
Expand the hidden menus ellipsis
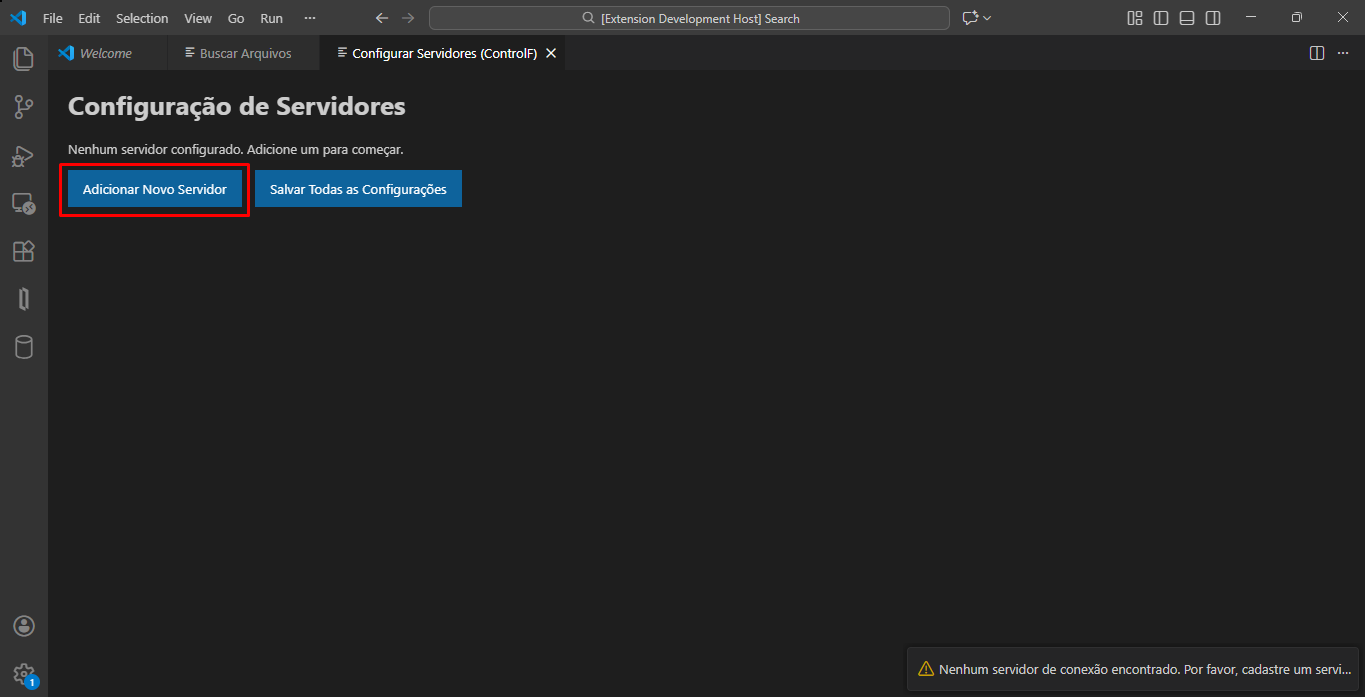(310, 18)
